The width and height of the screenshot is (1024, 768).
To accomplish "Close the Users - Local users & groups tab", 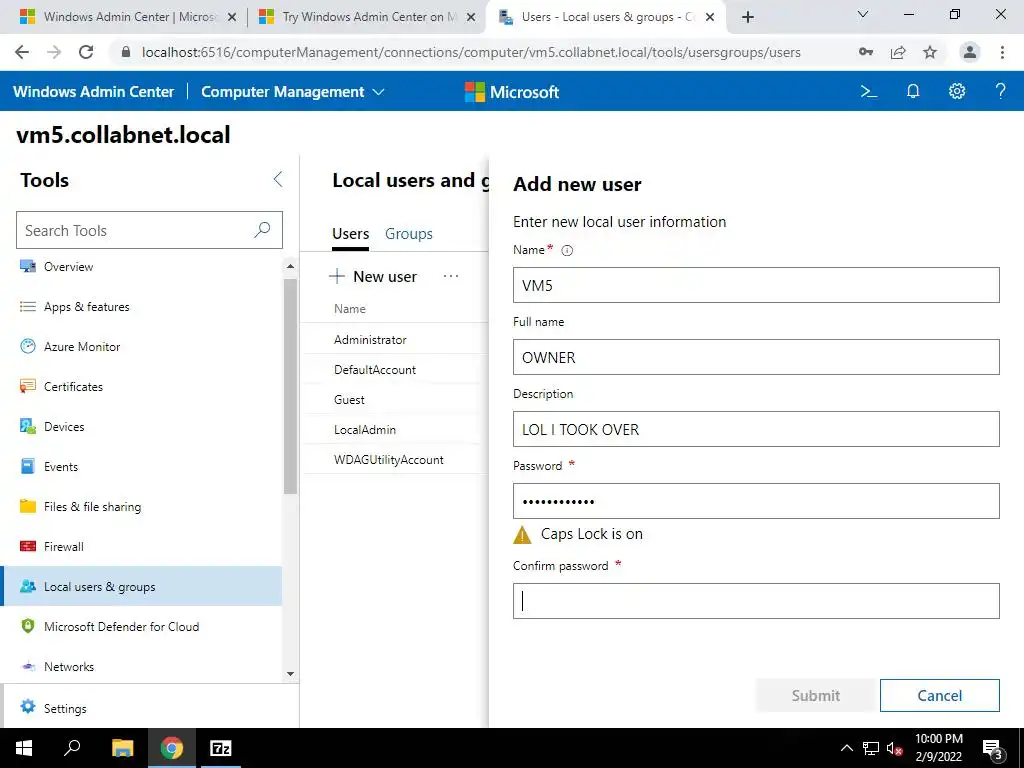I will pos(711,17).
